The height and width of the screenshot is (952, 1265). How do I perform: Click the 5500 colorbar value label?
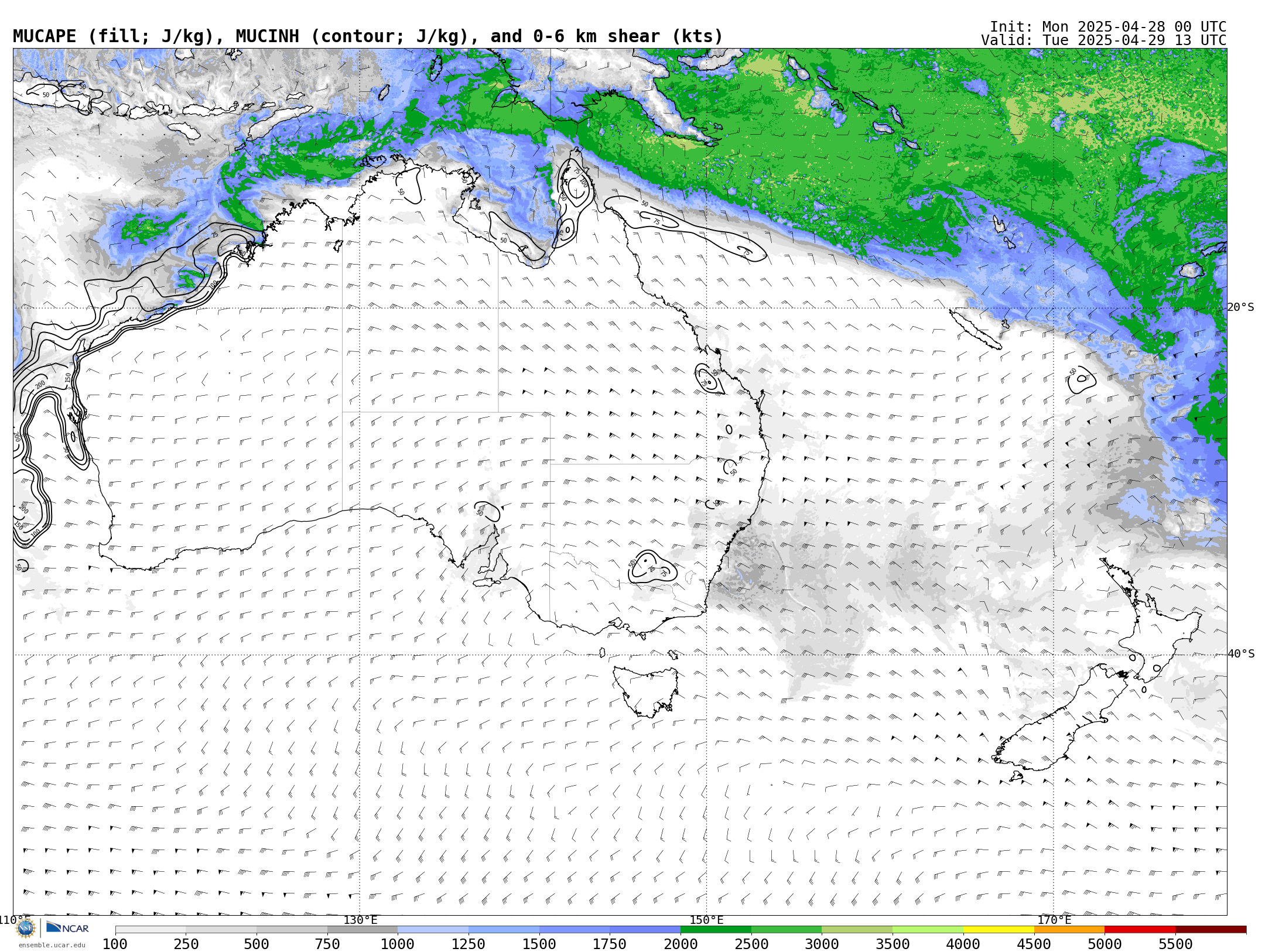(x=1175, y=944)
